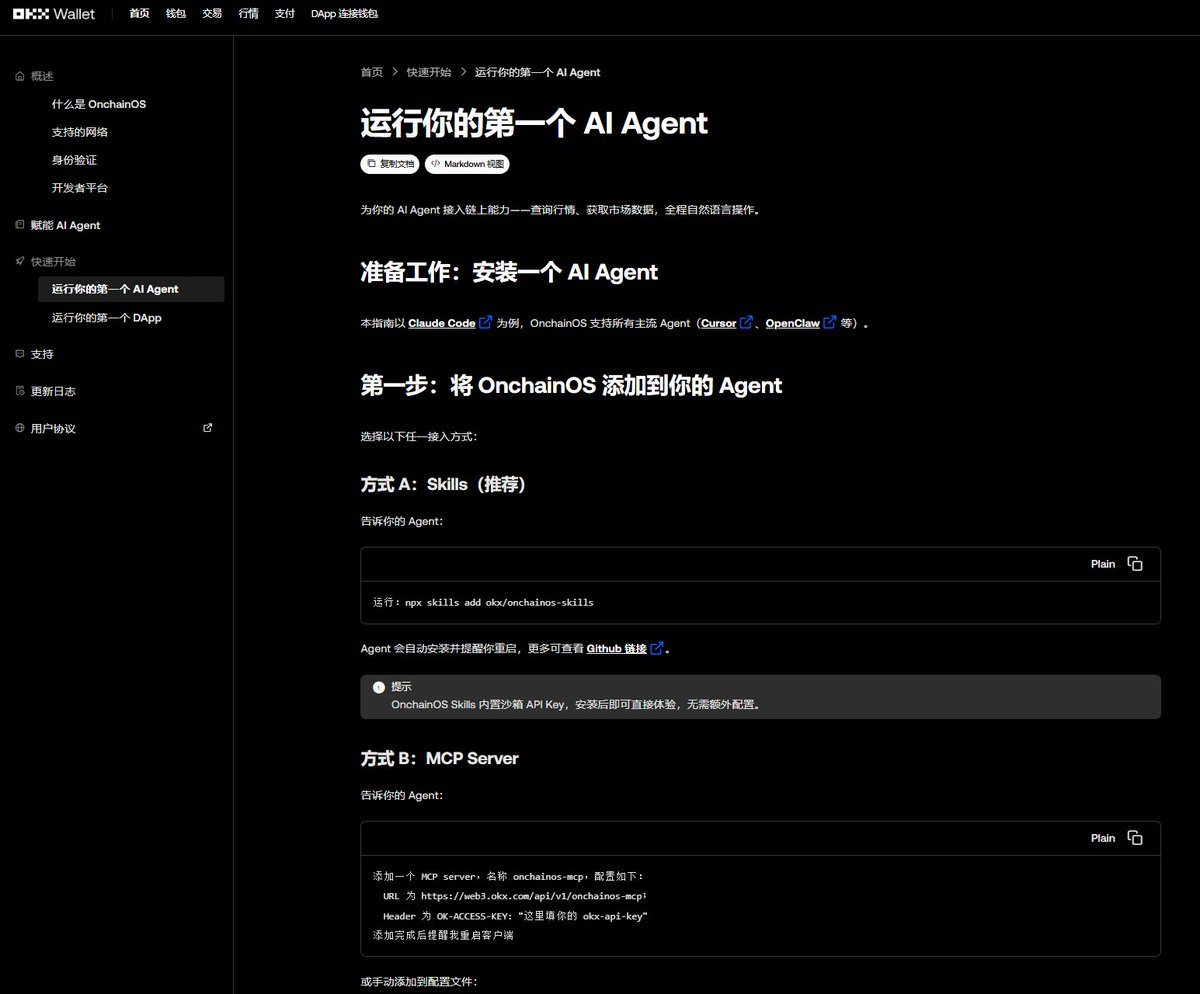
Task: Copy the MCP server code block
Action: tap(1134, 838)
